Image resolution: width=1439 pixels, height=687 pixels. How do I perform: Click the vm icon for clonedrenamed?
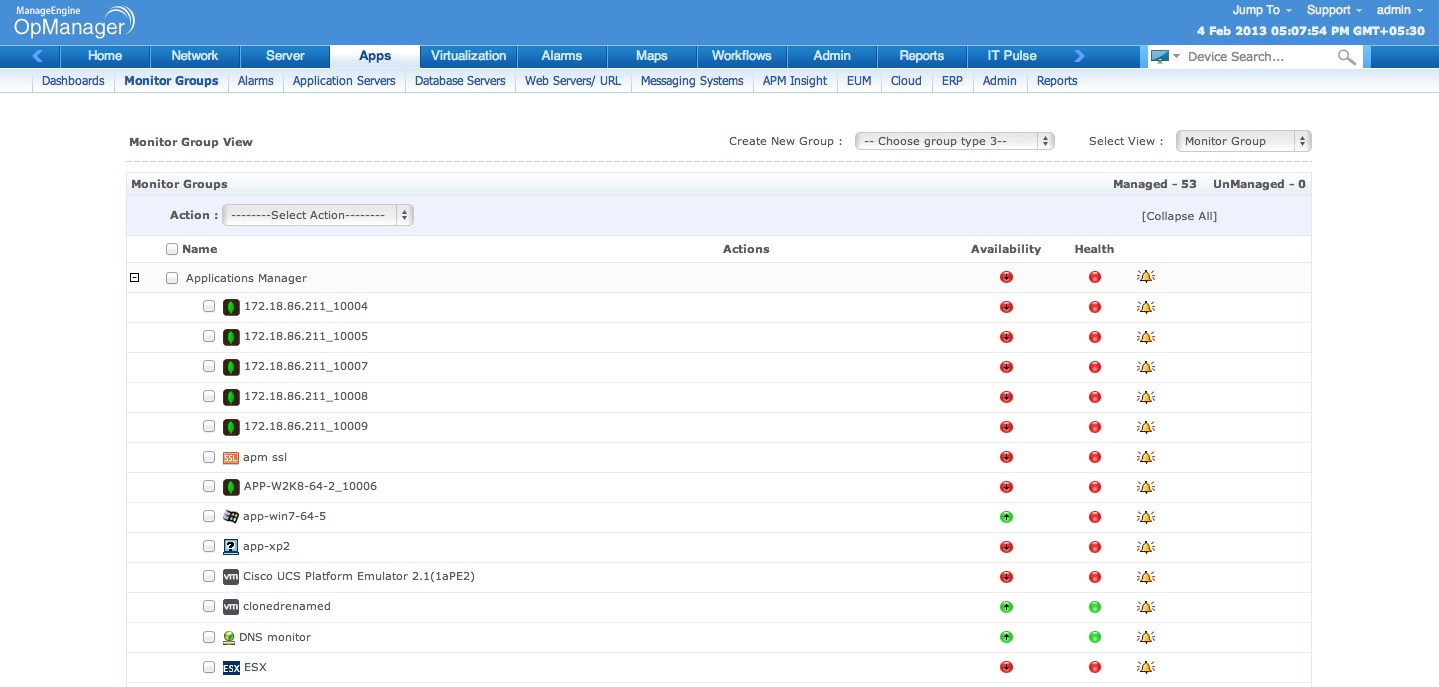point(231,607)
